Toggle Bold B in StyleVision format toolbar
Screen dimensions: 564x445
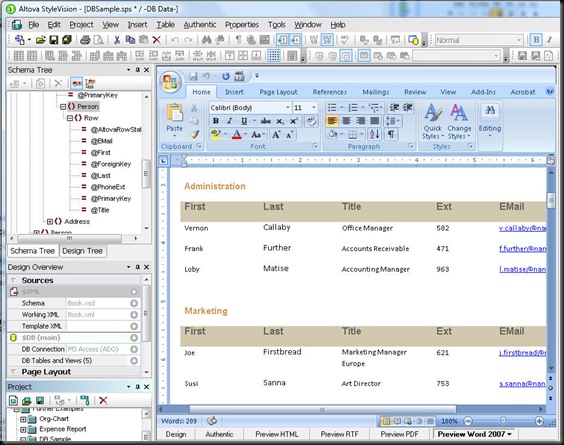tap(536, 40)
